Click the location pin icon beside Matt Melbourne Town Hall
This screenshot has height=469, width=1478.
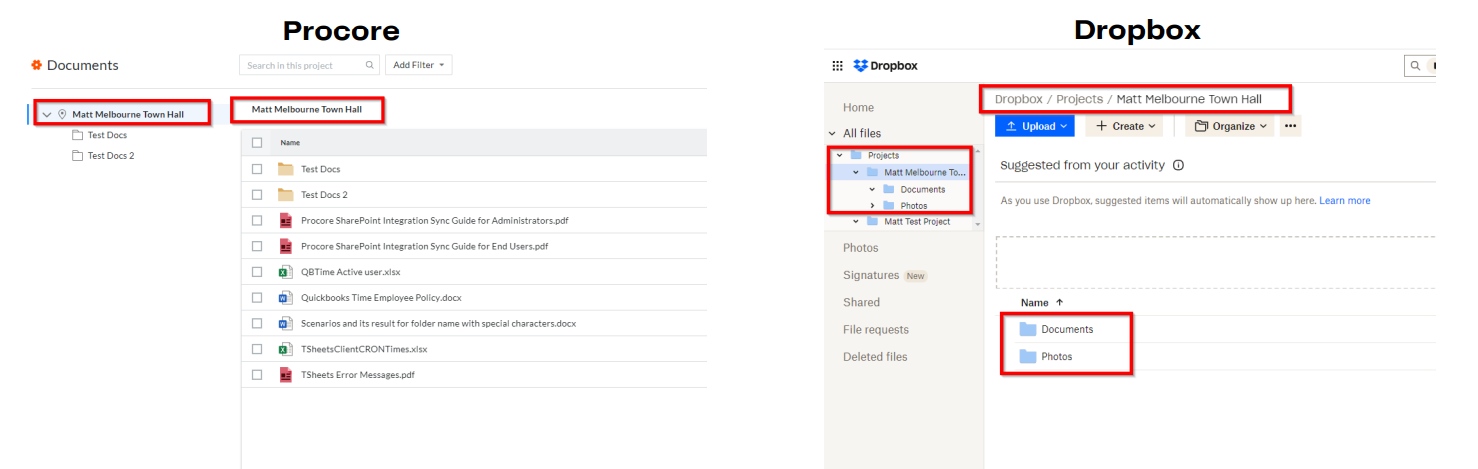[x=62, y=114]
